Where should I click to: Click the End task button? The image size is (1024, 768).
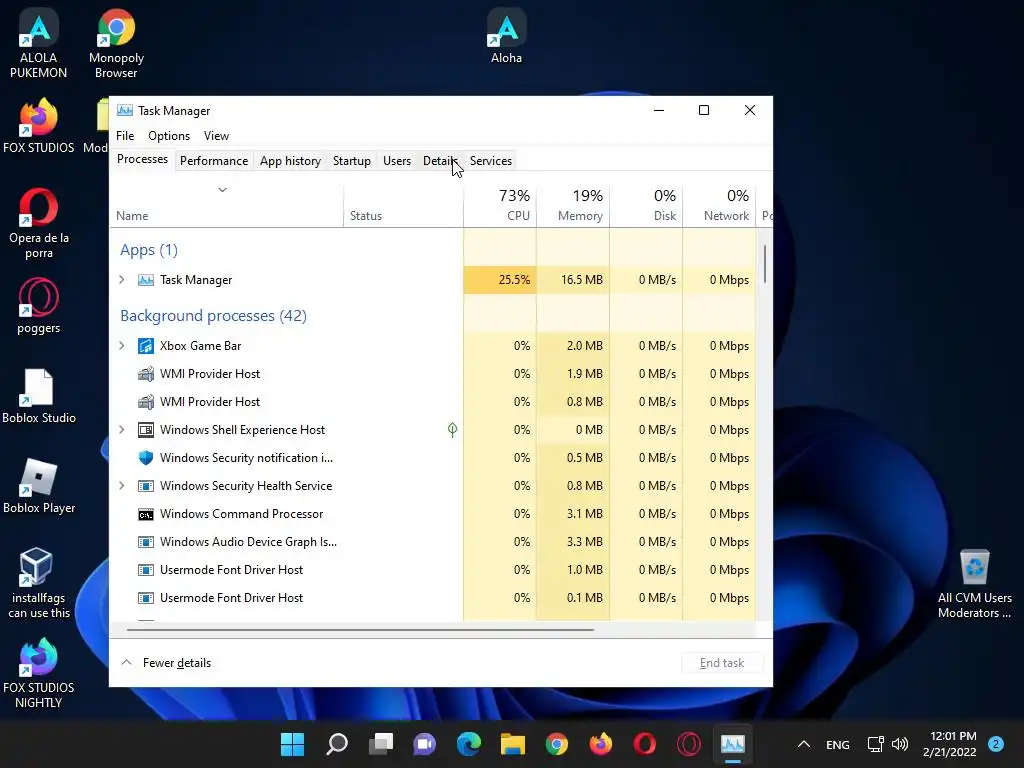(722, 663)
